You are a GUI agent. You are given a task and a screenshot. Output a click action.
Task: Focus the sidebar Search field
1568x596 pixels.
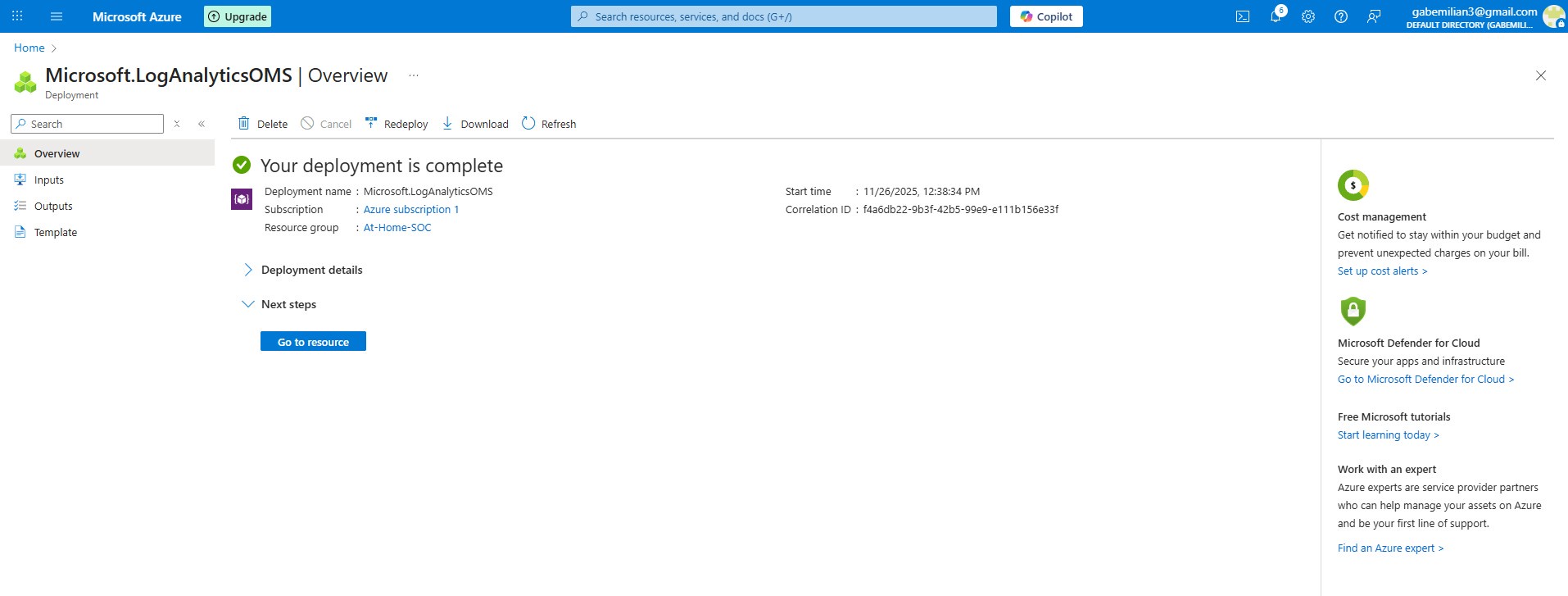(88, 124)
